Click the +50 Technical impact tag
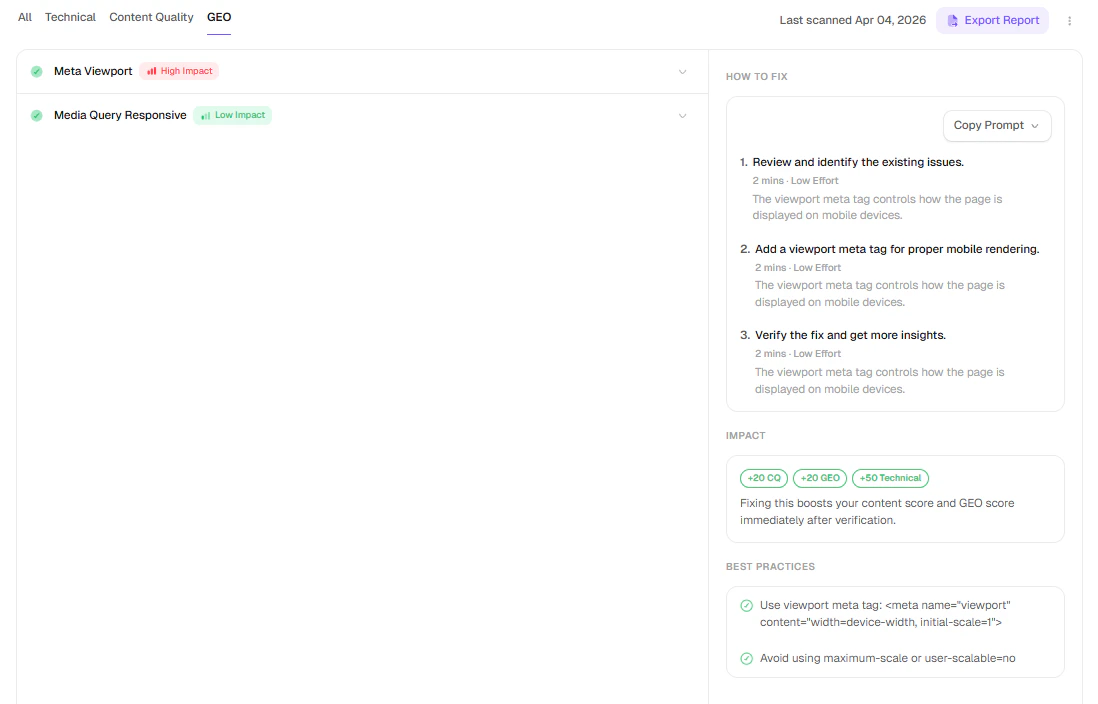Screen dimensions: 1098x704 pyautogui.click(x=890, y=478)
